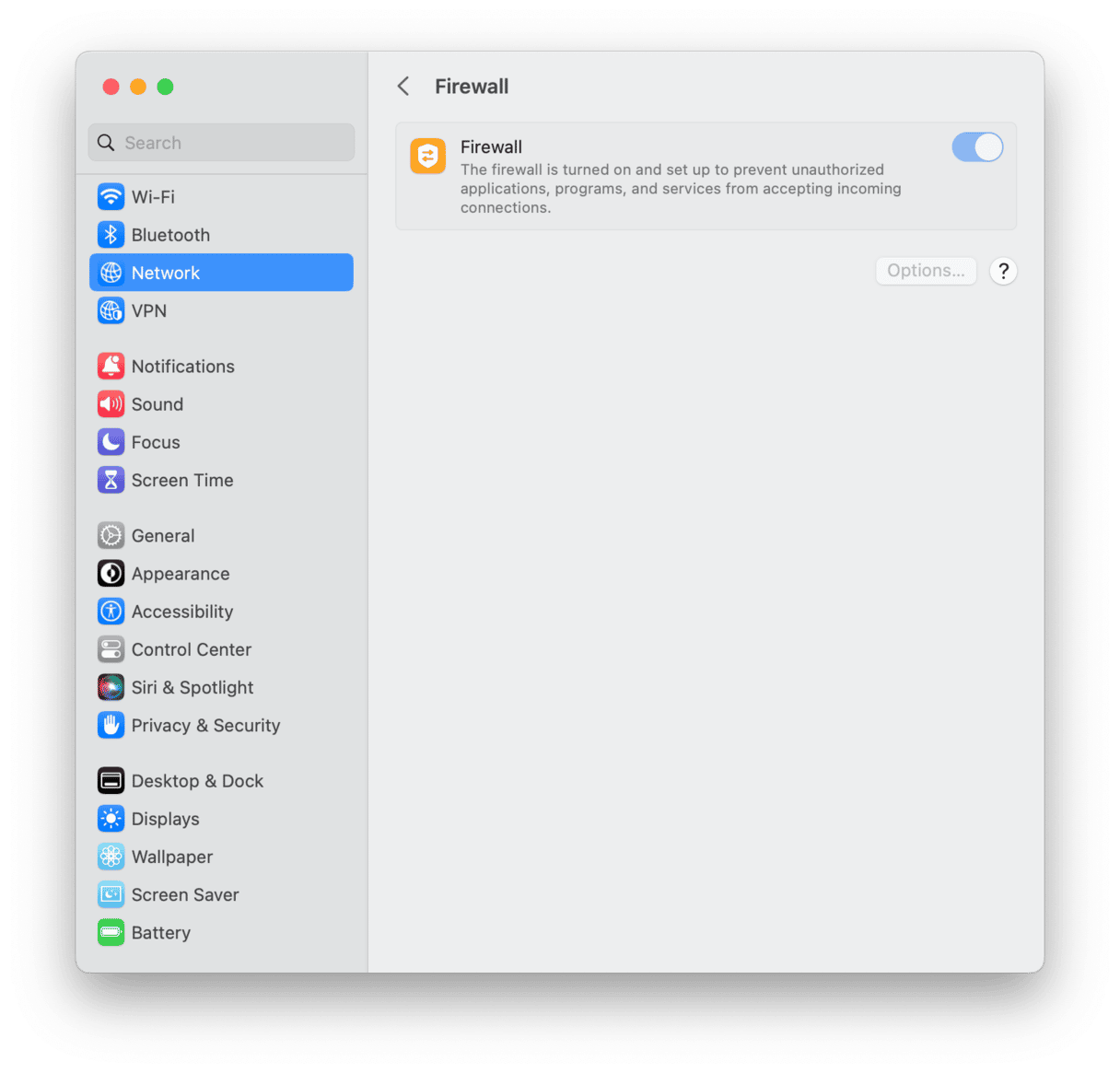Screen dimensions: 1120x1073
Task: Open Notifications settings
Action: pyautogui.click(x=221, y=367)
